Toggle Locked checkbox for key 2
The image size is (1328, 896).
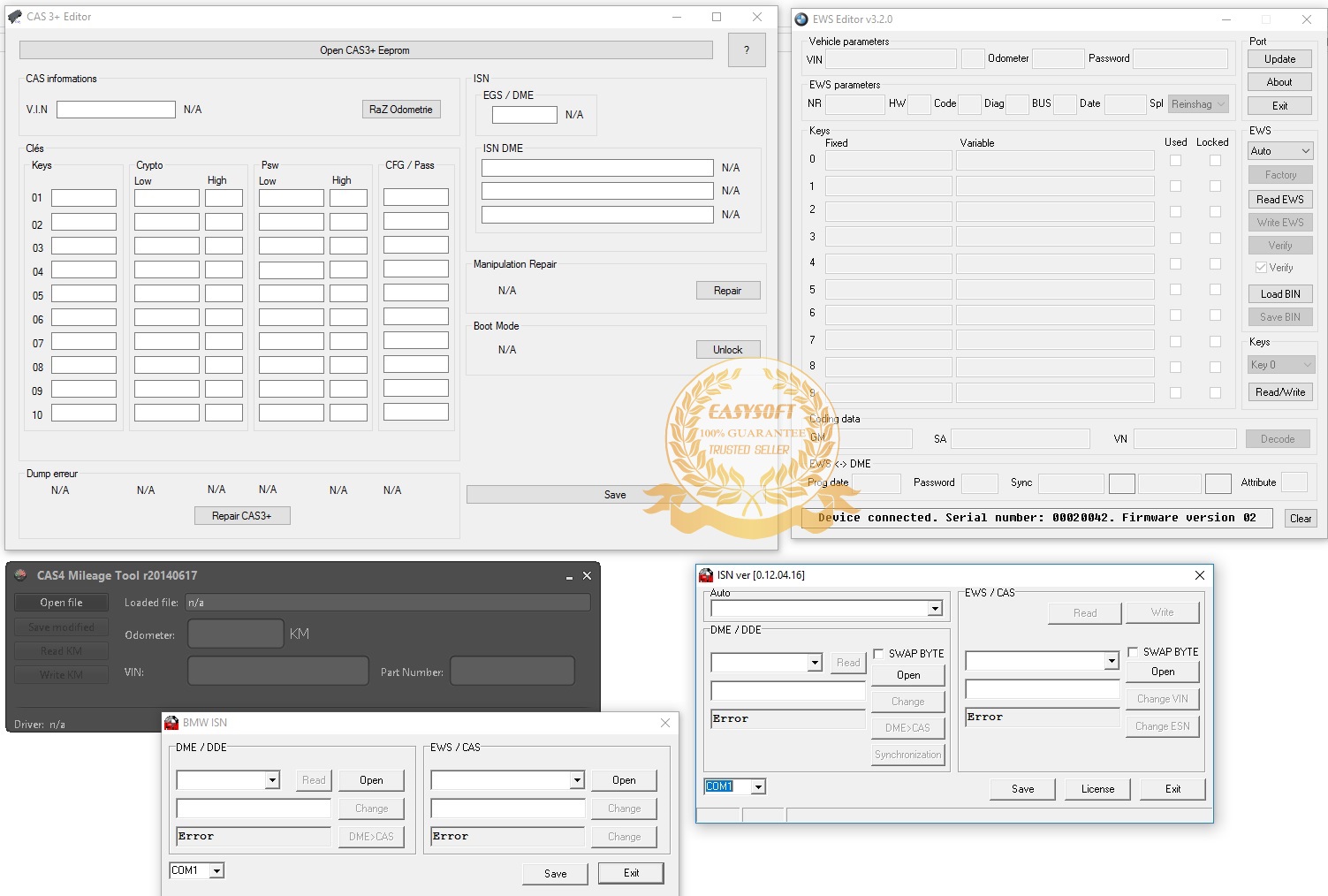pyautogui.click(x=1215, y=212)
